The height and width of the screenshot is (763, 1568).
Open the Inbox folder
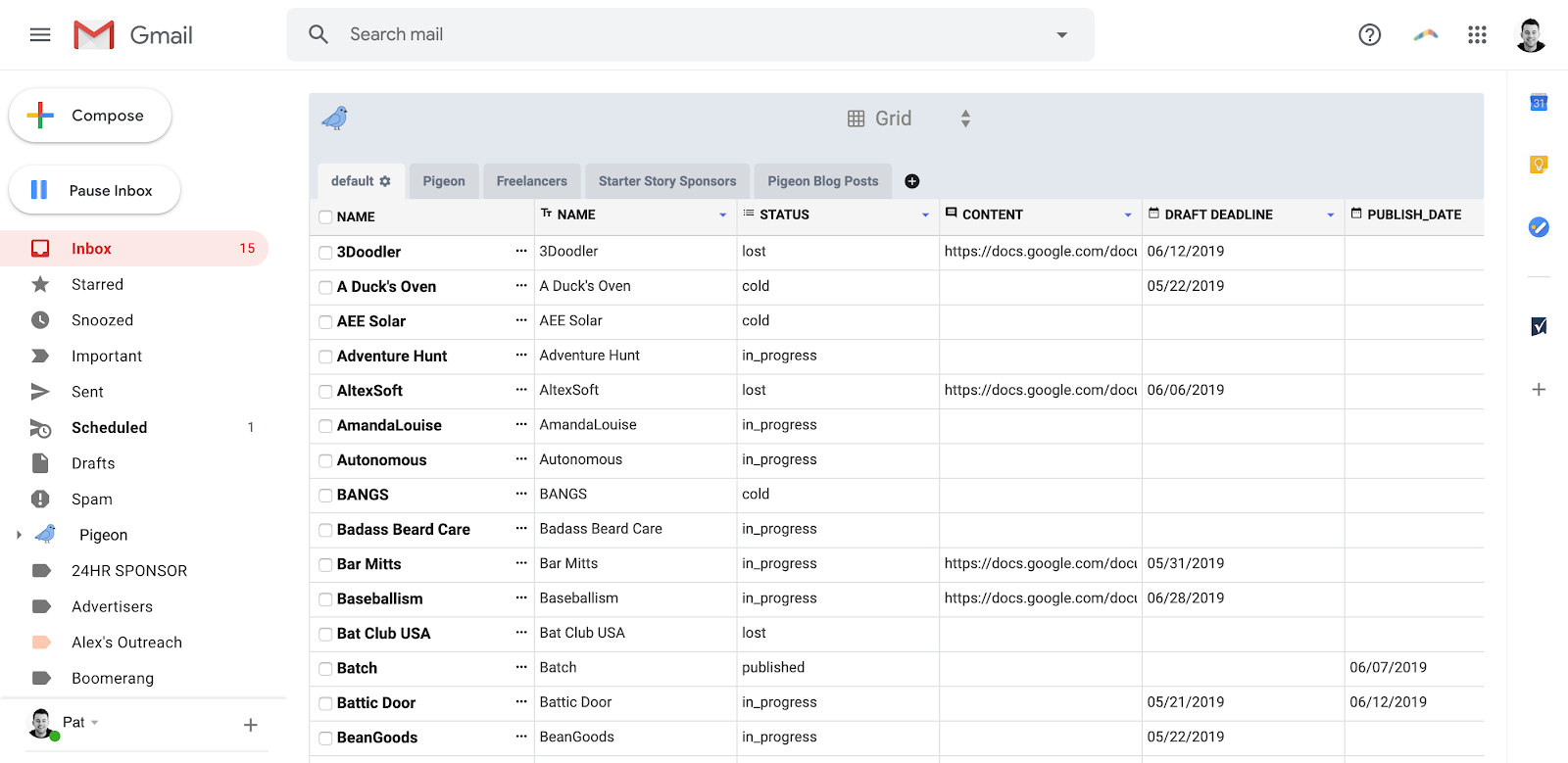coord(134,249)
